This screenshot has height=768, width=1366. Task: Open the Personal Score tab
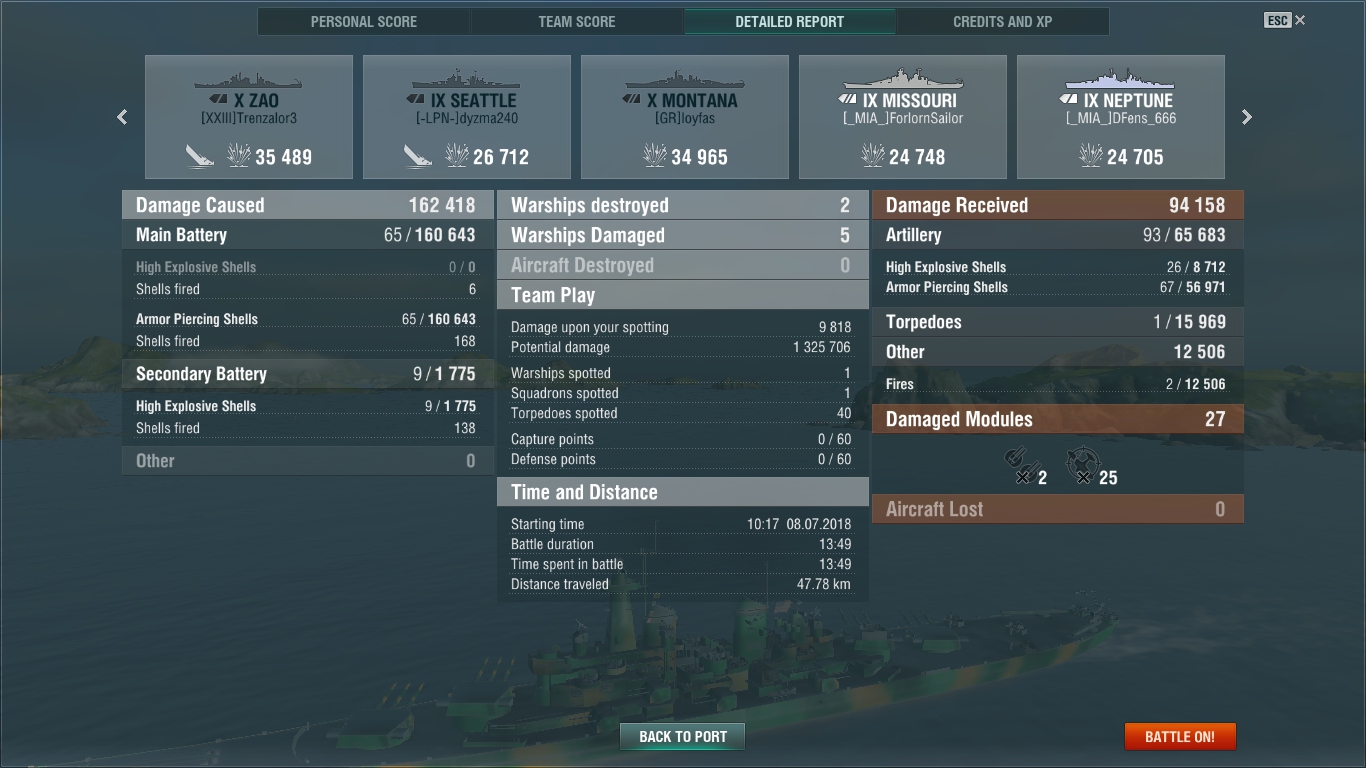pos(364,21)
